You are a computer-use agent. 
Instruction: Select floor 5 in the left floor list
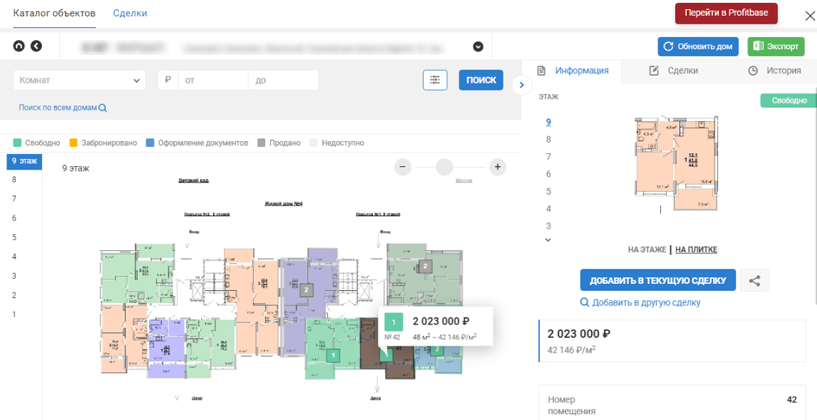coord(14,237)
